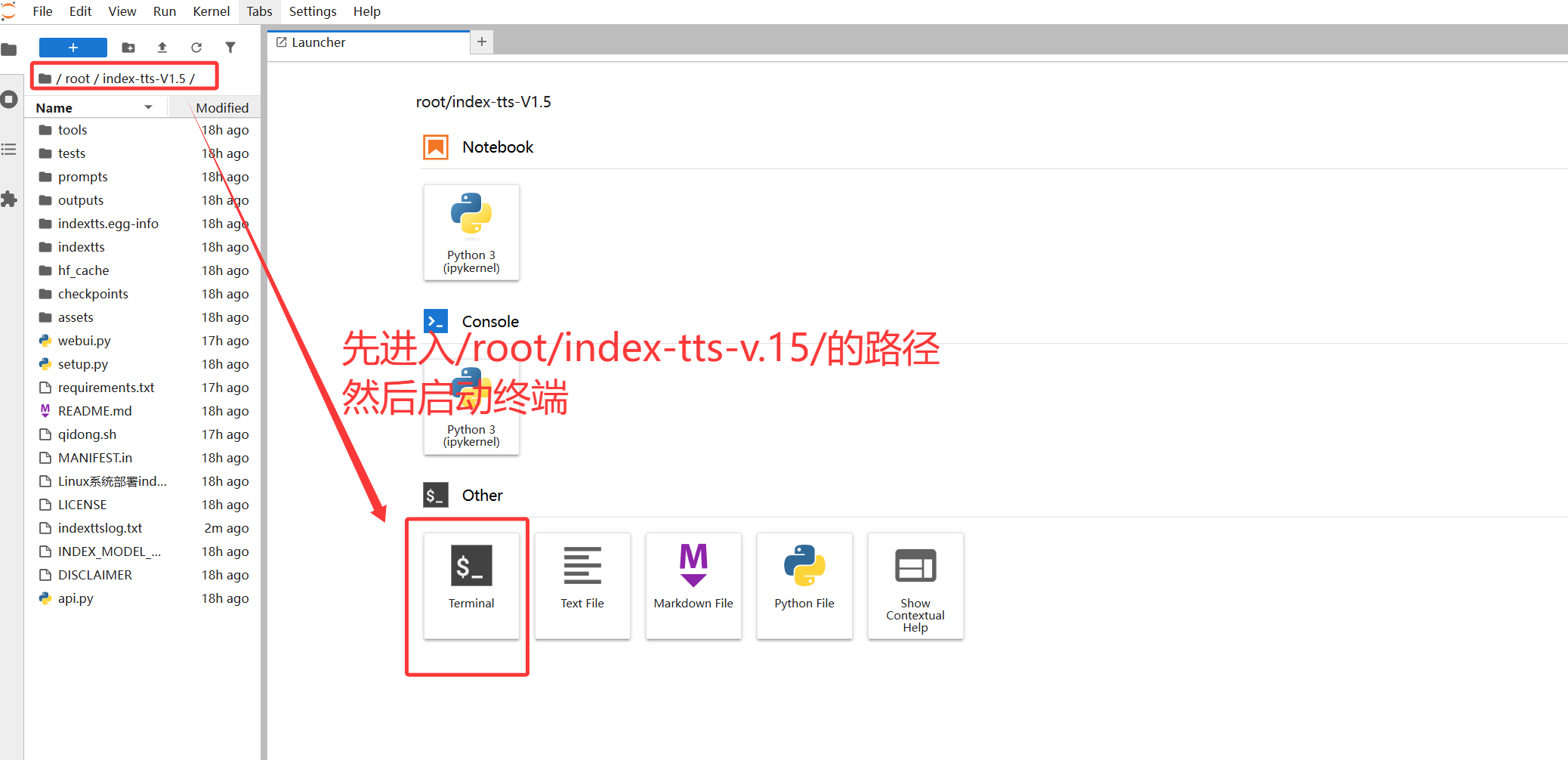1568x760 pixels.
Task: Expand the checkpoints folder
Action: pyautogui.click(x=93, y=294)
